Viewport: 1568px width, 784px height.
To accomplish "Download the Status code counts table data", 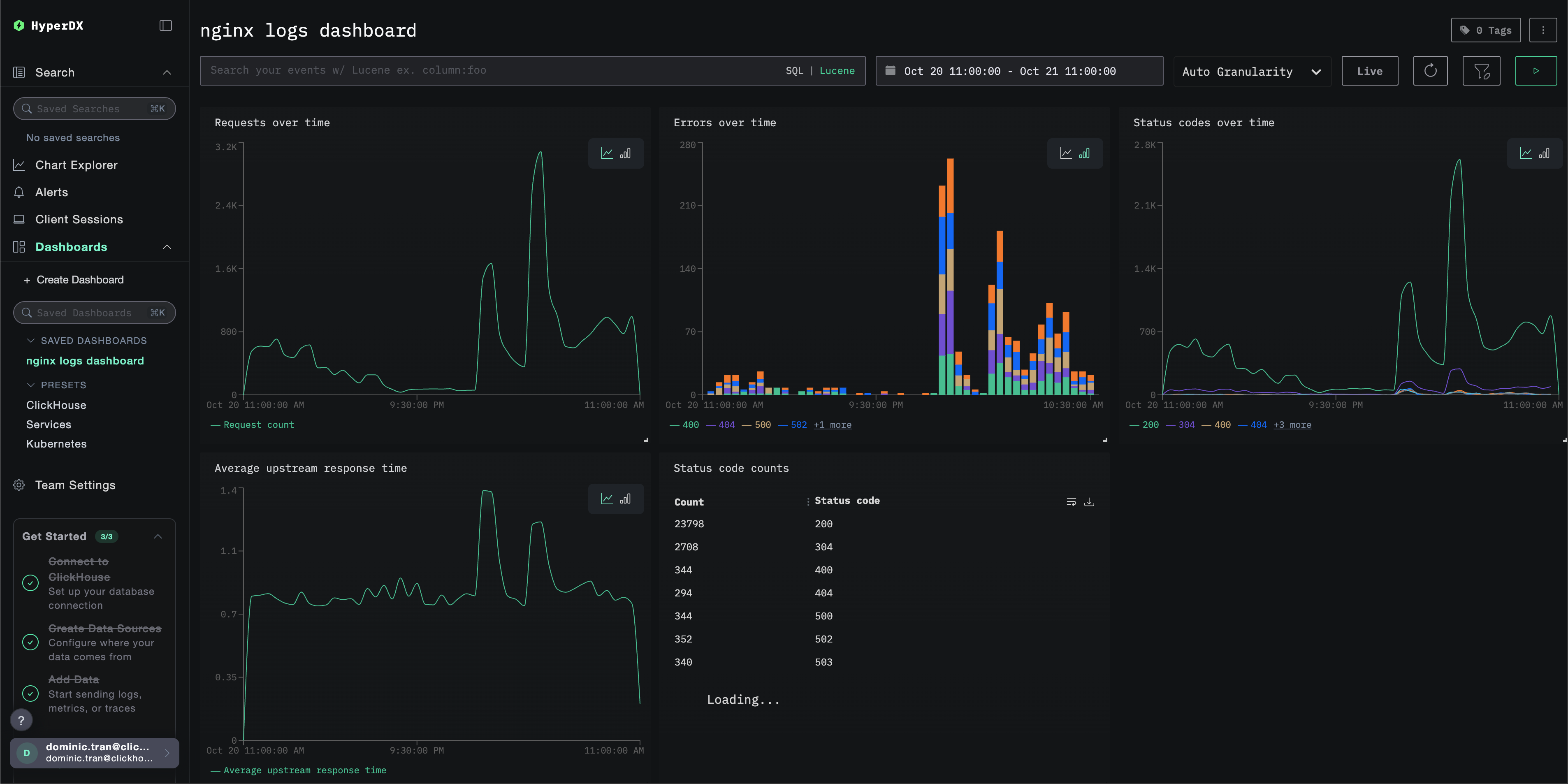I will [1090, 501].
